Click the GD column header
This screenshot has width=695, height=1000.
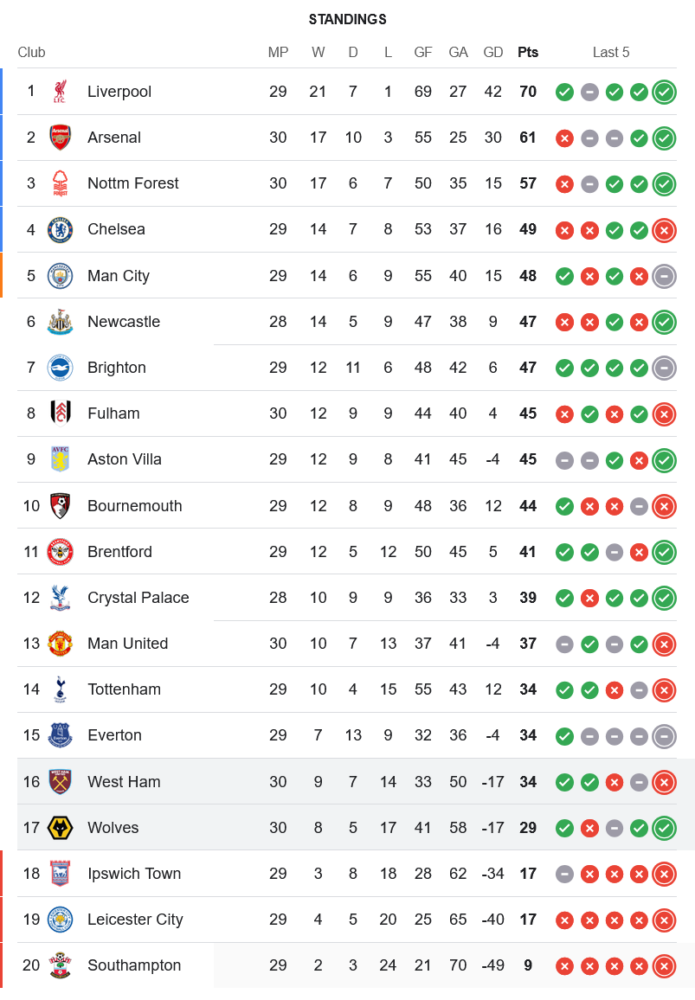(x=493, y=52)
